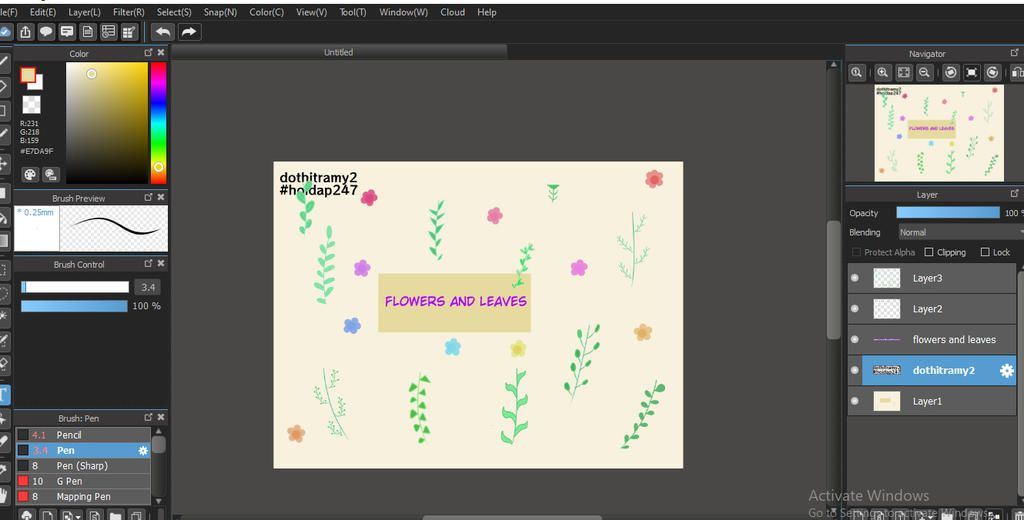Image resolution: width=1024 pixels, height=520 pixels.
Task: Rotate canvas right in Navigator
Action: click(993, 73)
